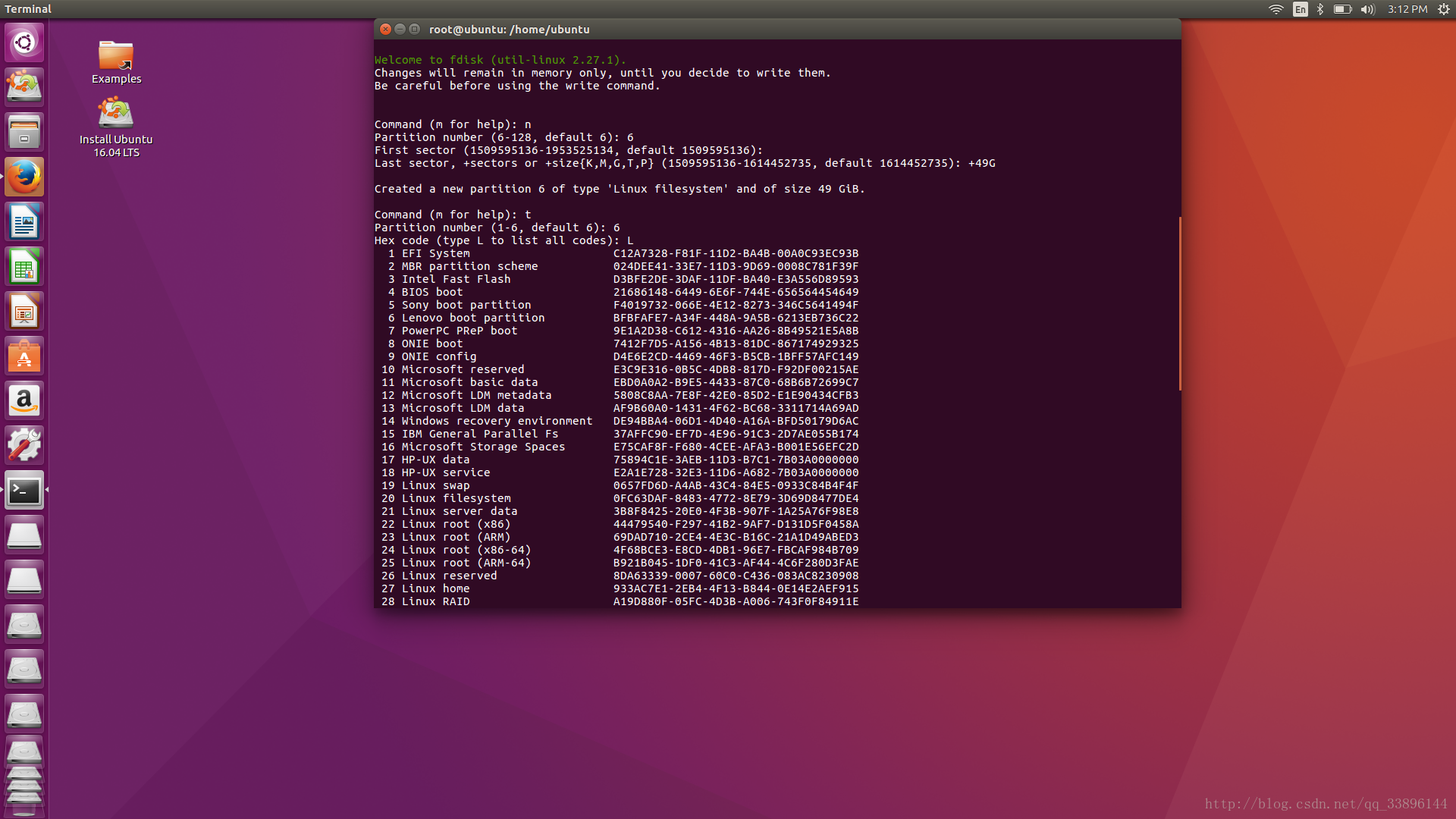Launch Install Ubuntu from the launcher dock

point(24,86)
